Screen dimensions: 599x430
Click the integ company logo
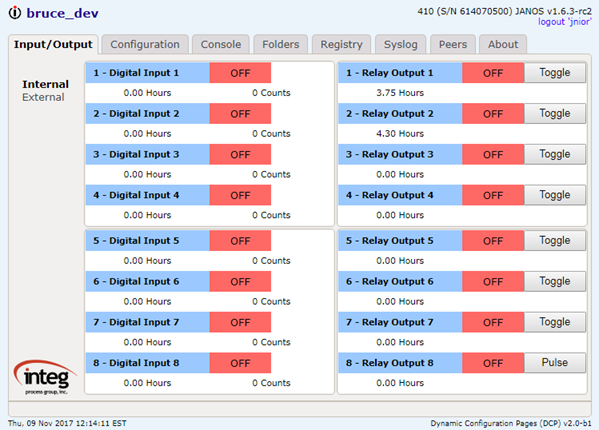45,377
